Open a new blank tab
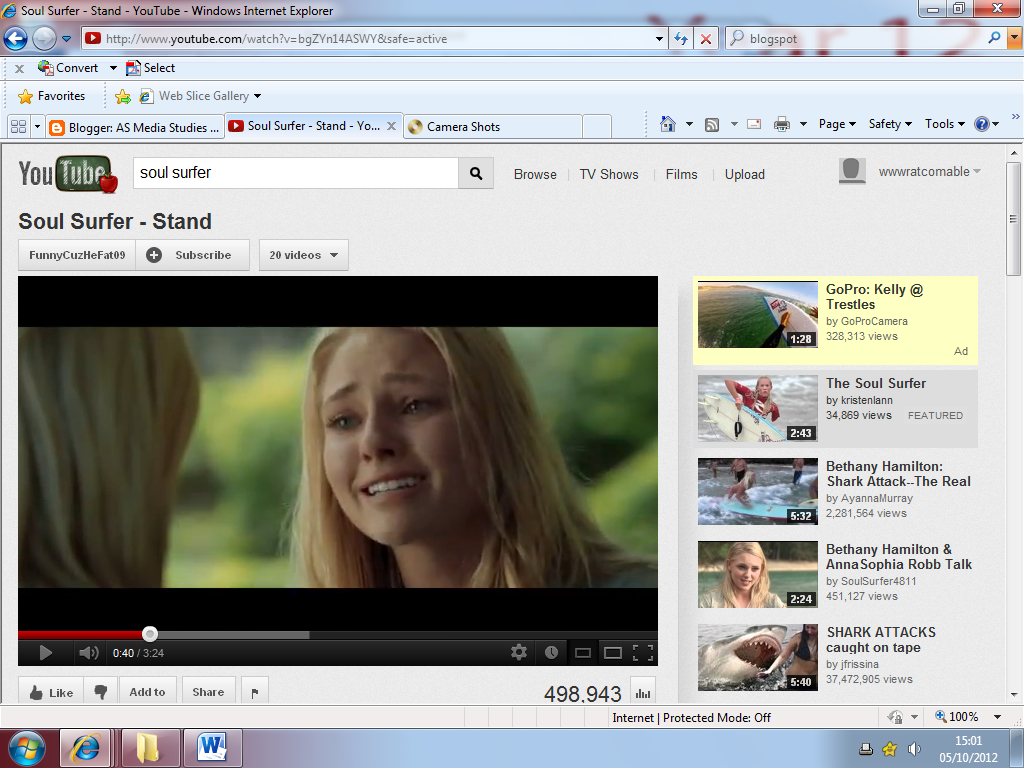Screen dimensions: 1024x768 [x=596, y=127]
